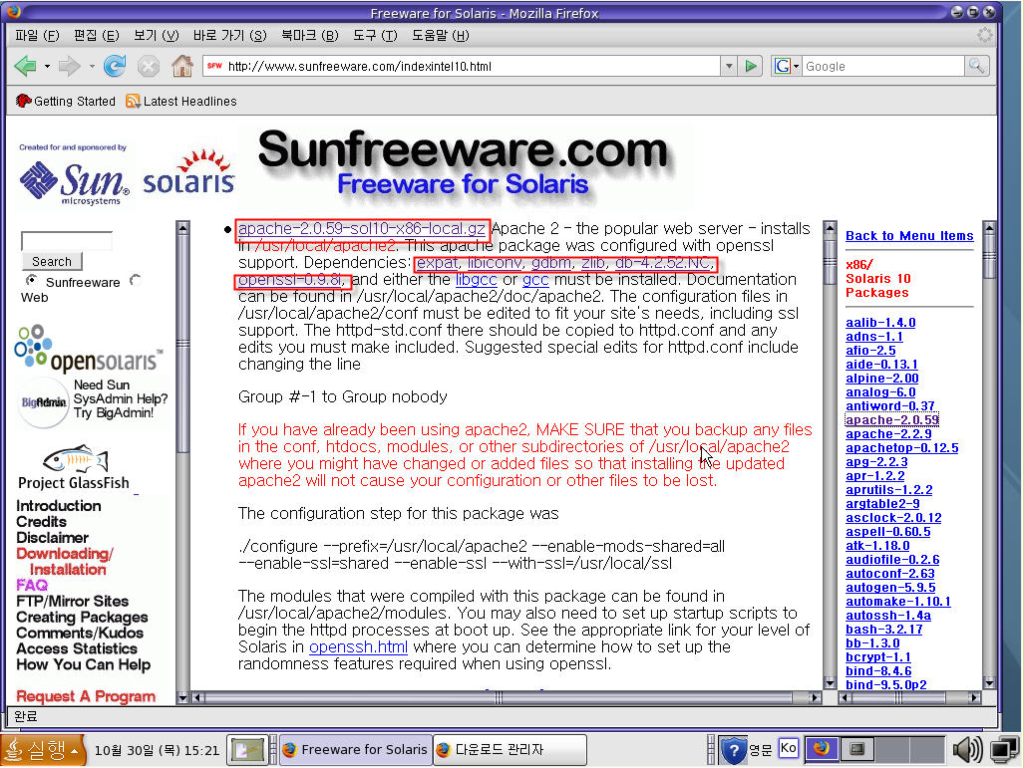Viewport: 1024px width, 768px height.
Task: Focus the Google search box
Action: 884,66
